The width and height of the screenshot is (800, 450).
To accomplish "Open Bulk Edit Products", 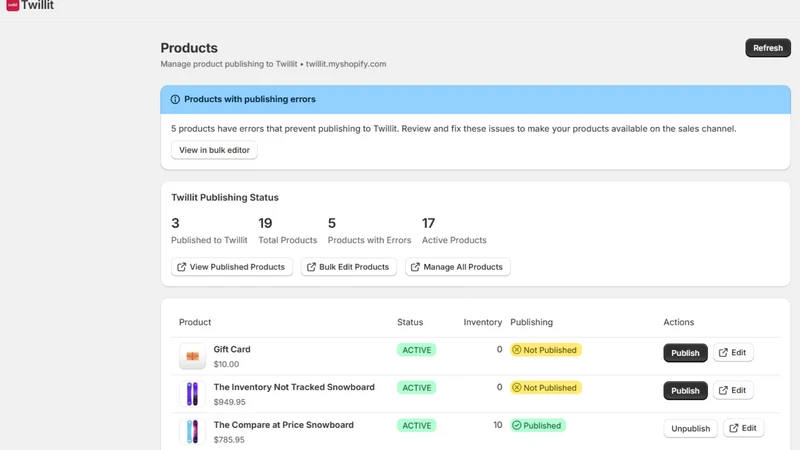I will pyautogui.click(x=348, y=267).
